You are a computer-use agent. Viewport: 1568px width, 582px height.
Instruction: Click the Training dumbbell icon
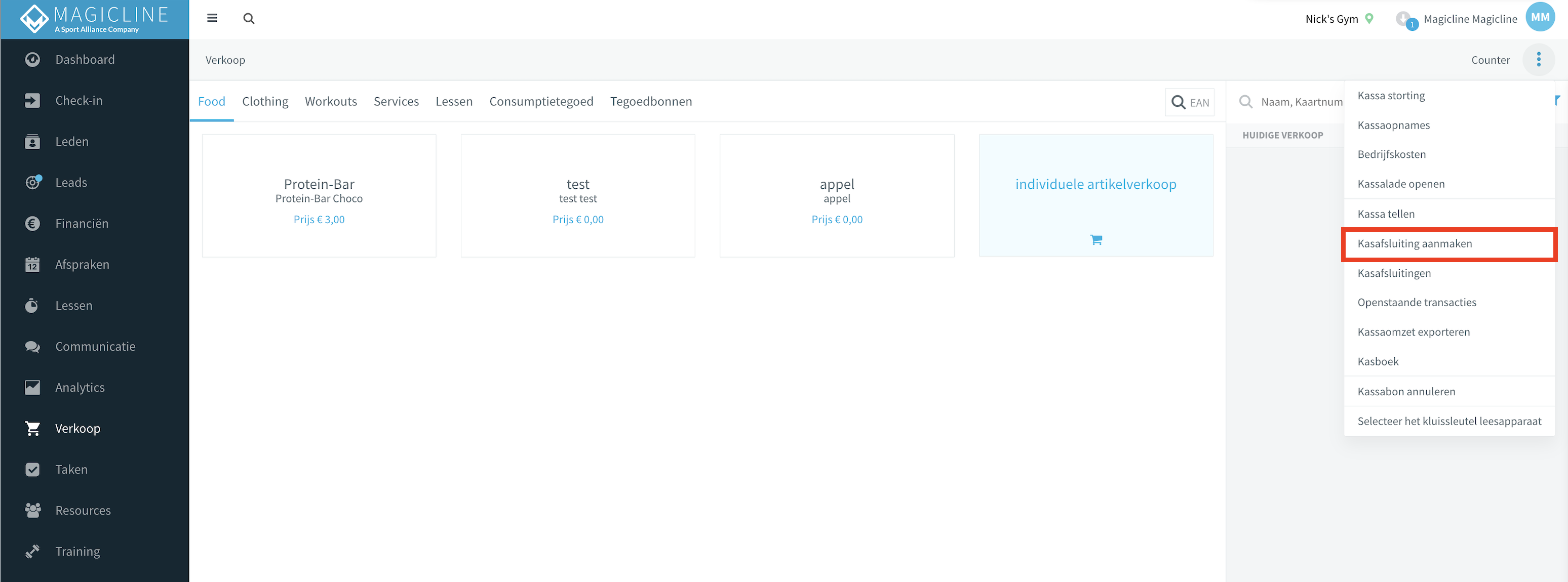click(32, 552)
